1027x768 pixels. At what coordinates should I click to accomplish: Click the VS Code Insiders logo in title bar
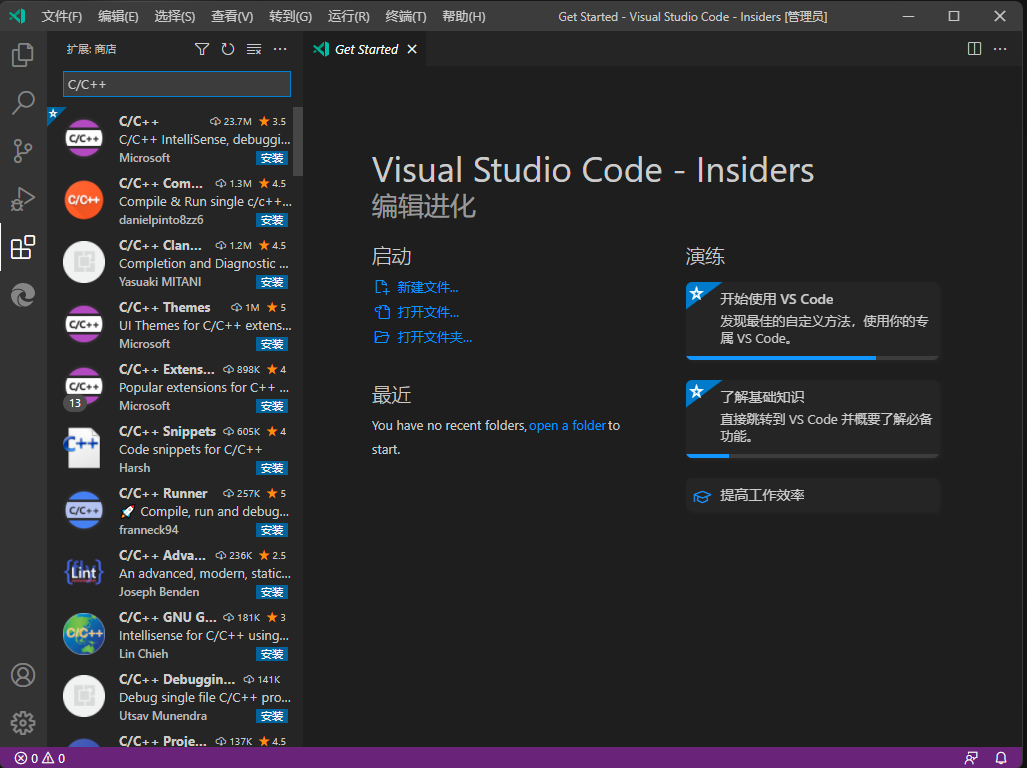(17, 16)
